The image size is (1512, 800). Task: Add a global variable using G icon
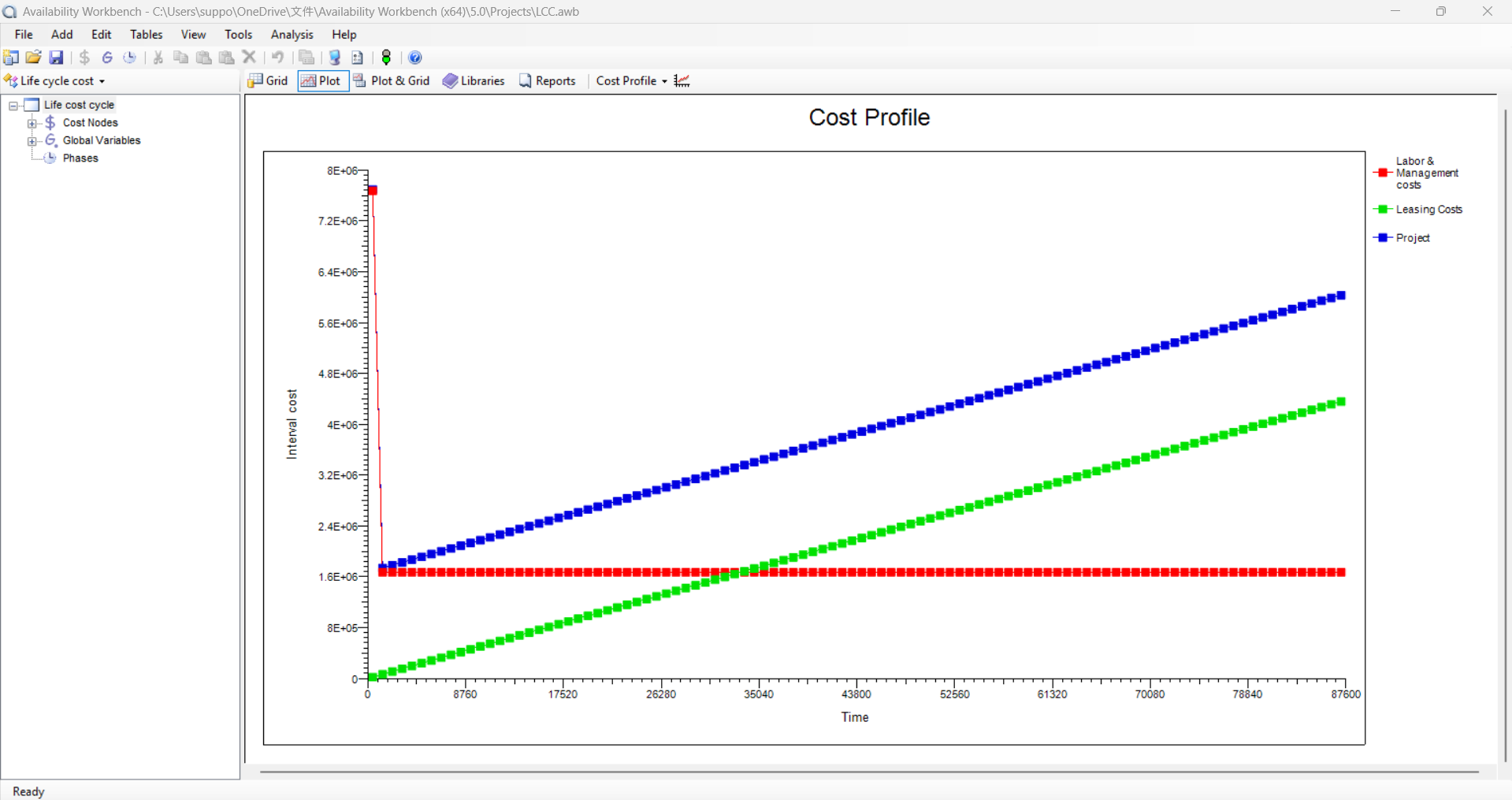(x=107, y=58)
